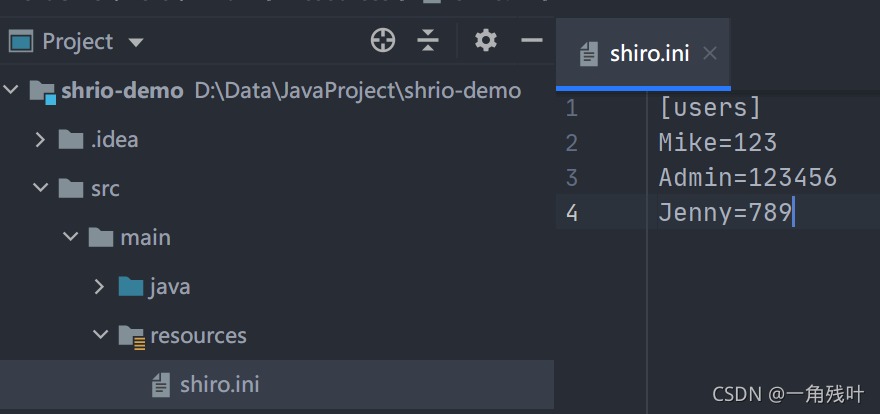Image resolution: width=880 pixels, height=414 pixels.
Task: Collapse the shrio-demo root node
Action: click(11, 89)
